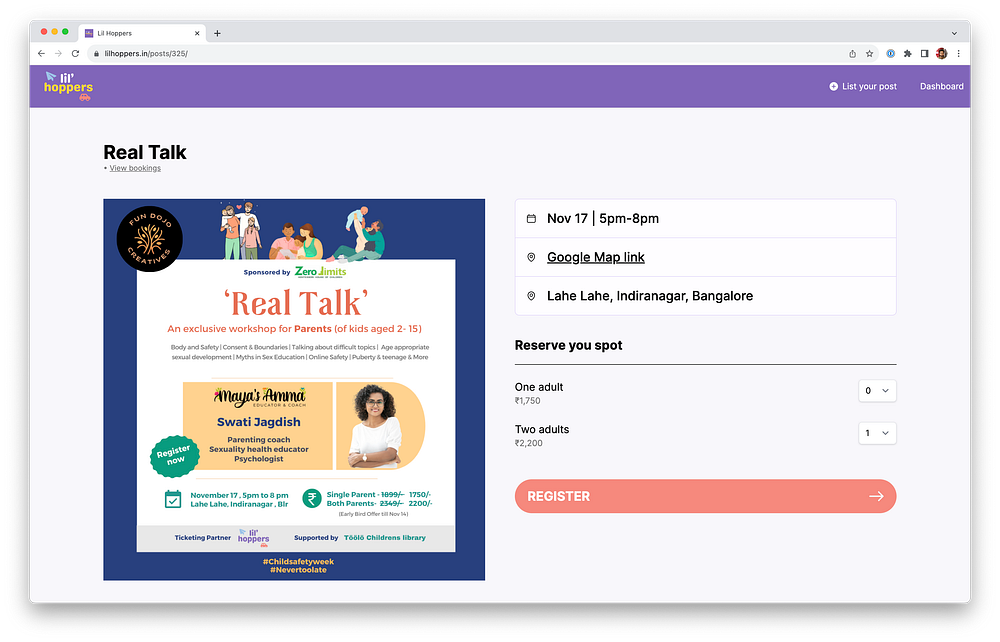Click the Two adults label

tap(542, 430)
